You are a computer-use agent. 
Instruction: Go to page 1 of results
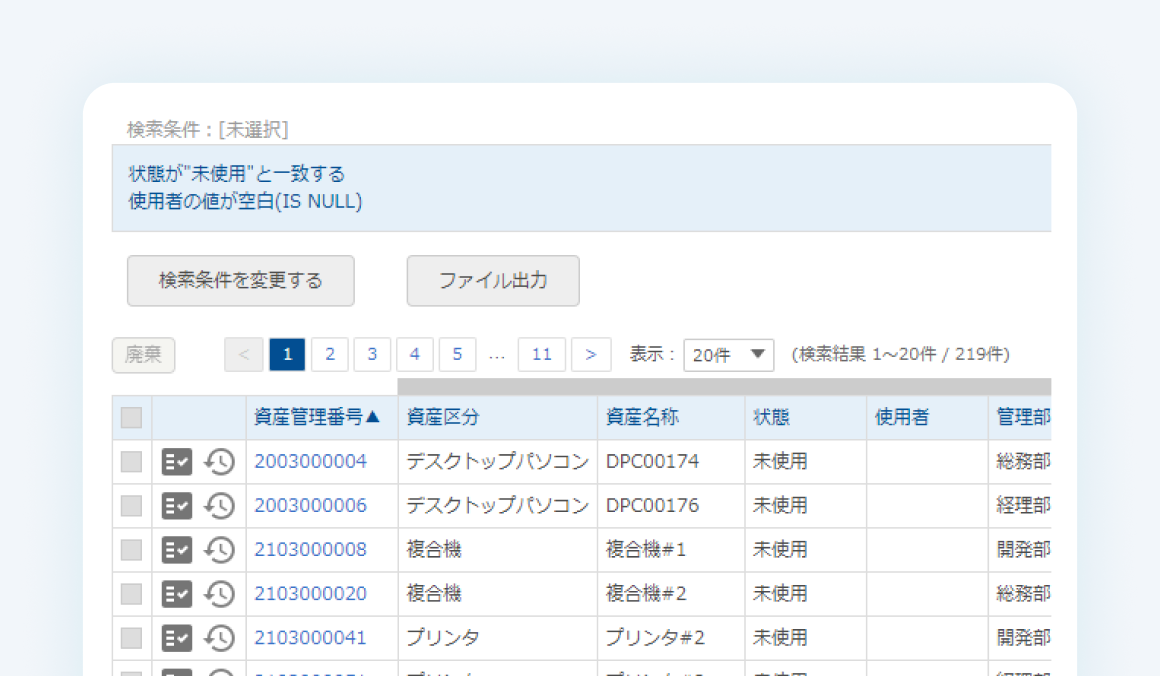click(x=287, y=354)
